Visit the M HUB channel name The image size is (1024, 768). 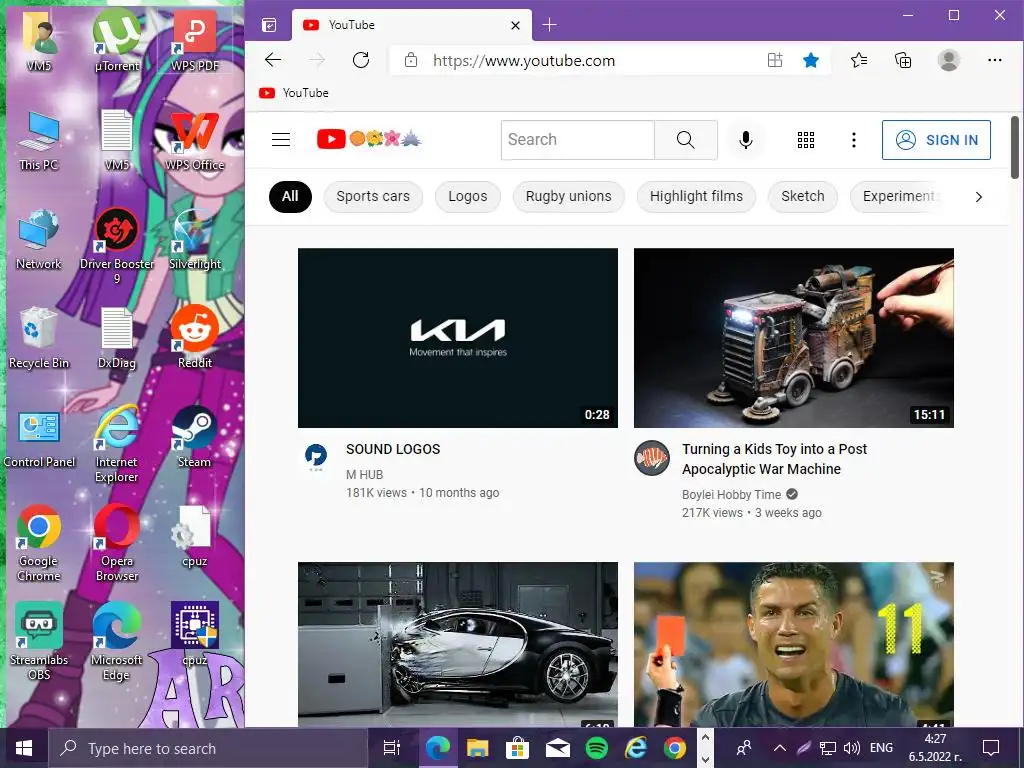pos(364,475)
